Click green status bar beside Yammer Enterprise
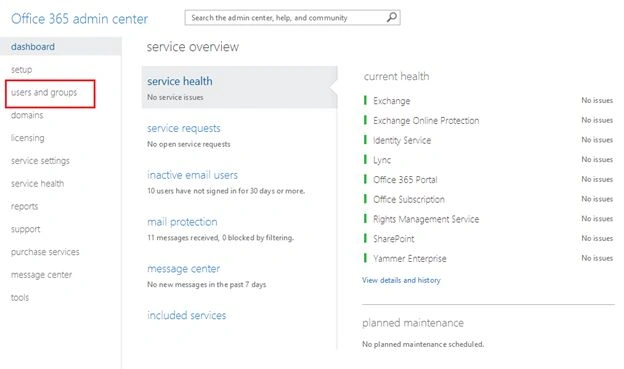The image size is (624, 369). 365,258
